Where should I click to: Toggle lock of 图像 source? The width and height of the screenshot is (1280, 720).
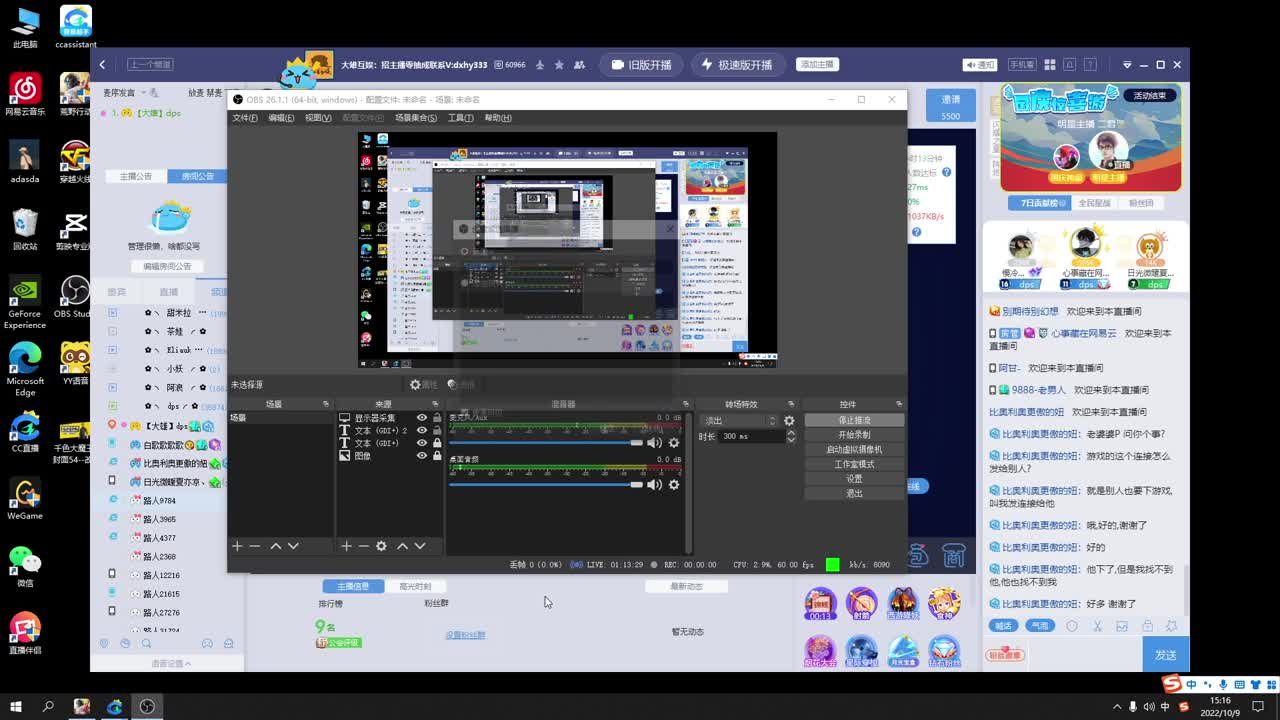coord(437,455)
